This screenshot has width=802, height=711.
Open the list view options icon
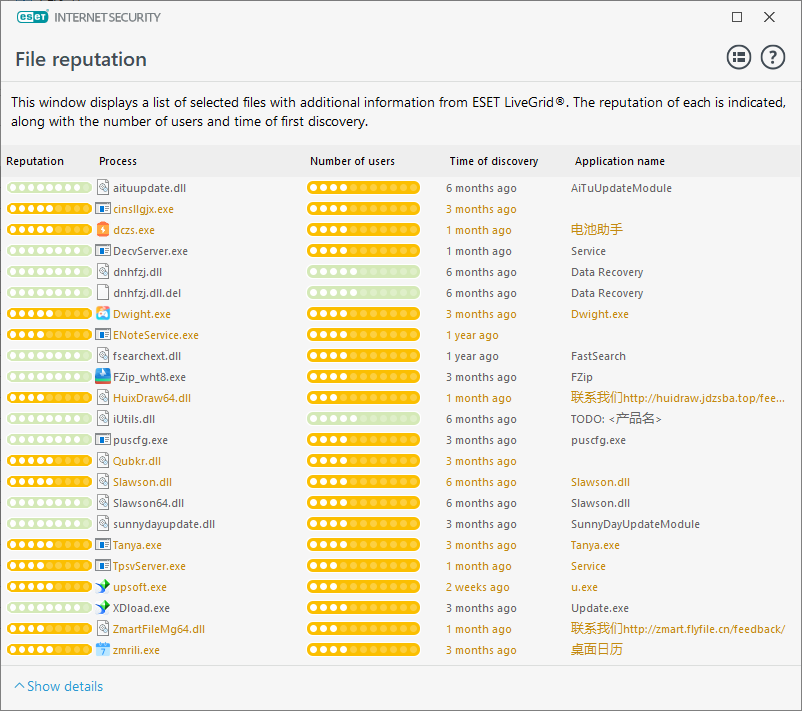[739, 57]
